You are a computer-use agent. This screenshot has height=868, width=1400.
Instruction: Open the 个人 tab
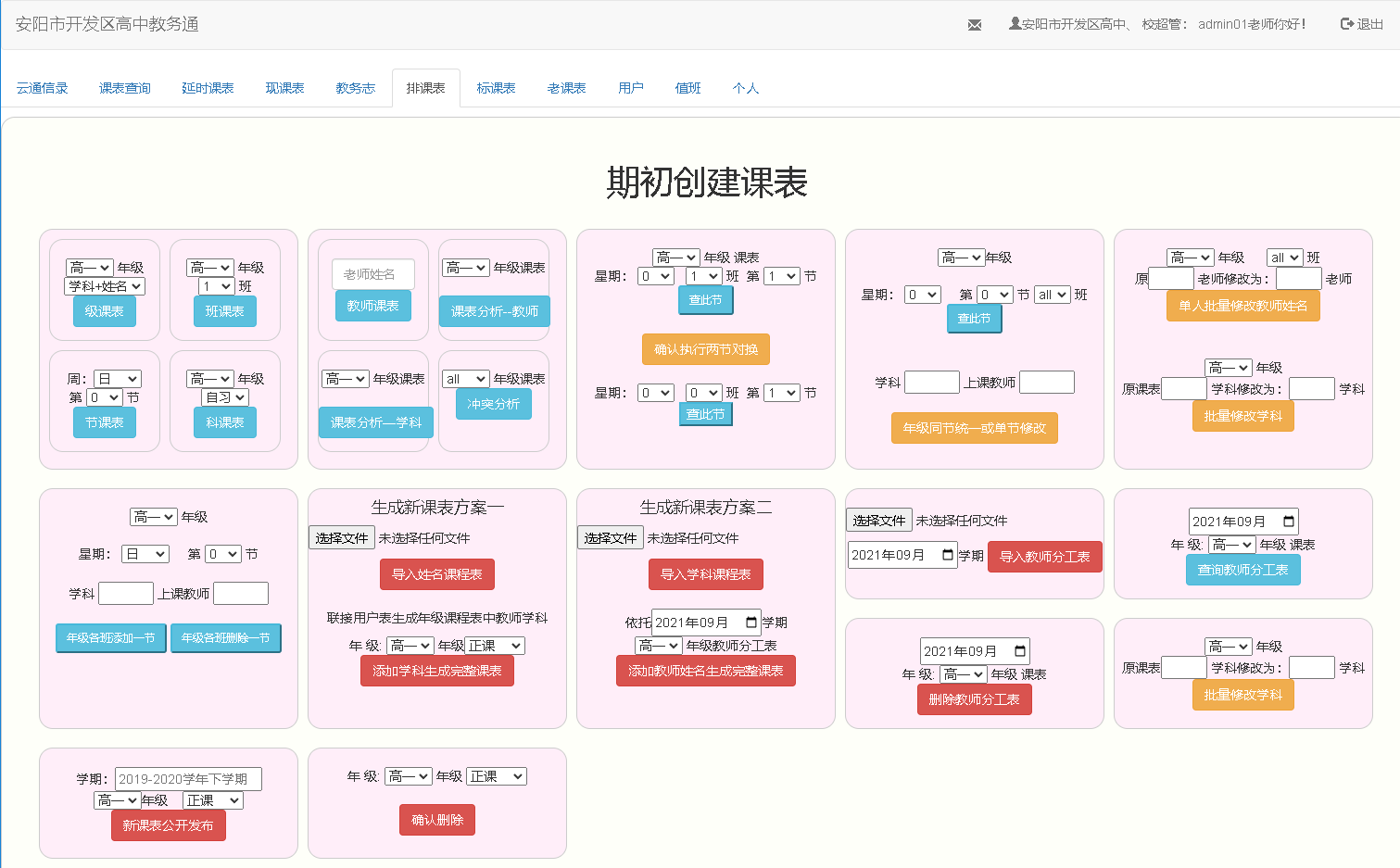coord(746,88)
